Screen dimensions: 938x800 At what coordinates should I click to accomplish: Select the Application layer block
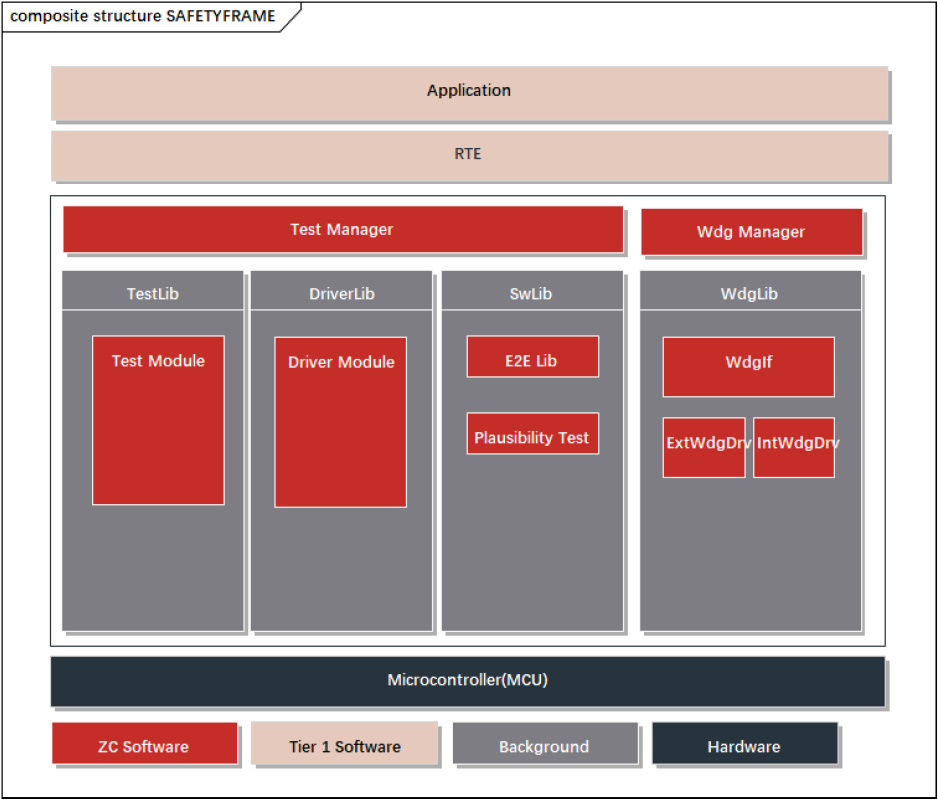pos(469,93)
